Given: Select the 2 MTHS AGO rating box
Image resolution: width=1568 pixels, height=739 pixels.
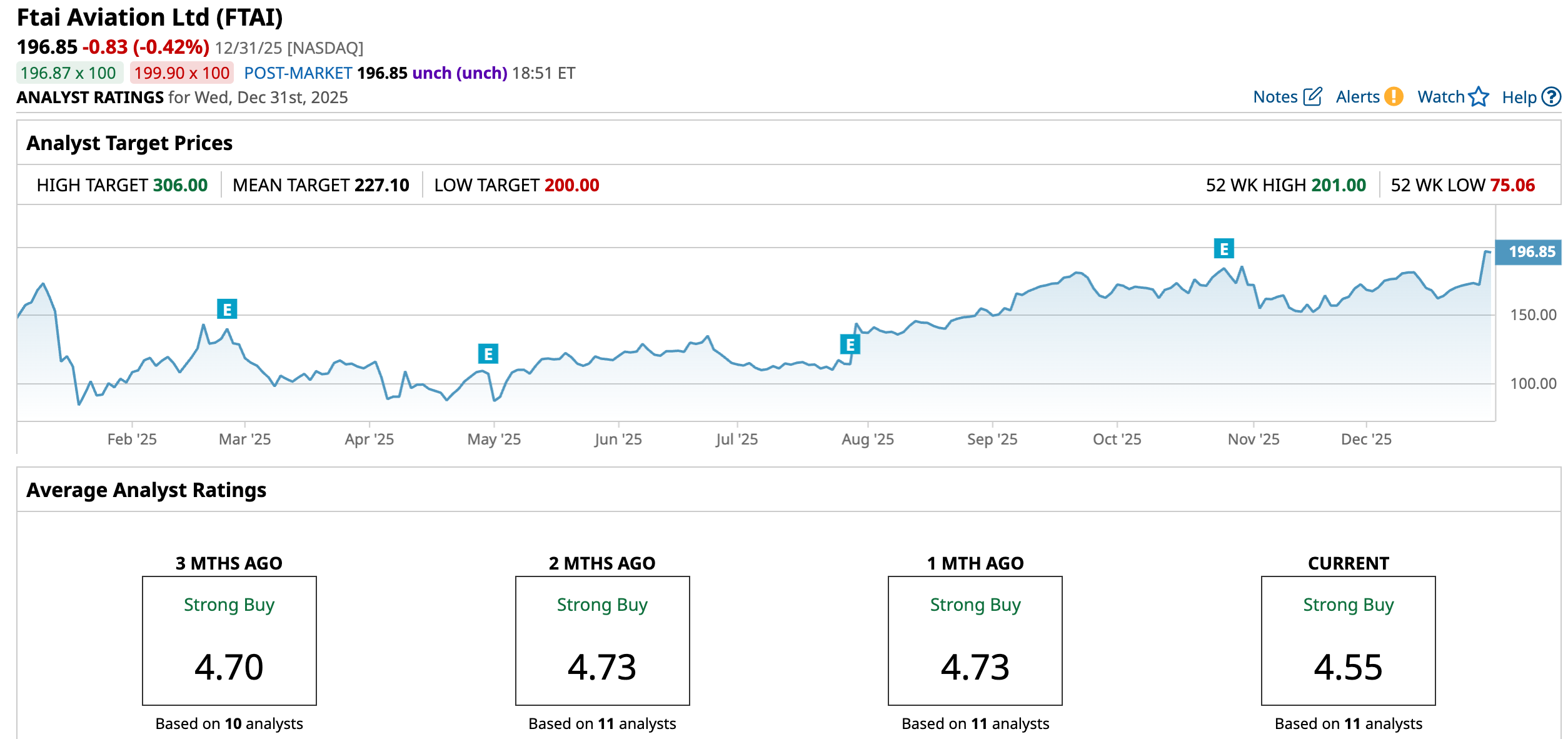Looking at the screenshot, I should (x=602, y=640).
